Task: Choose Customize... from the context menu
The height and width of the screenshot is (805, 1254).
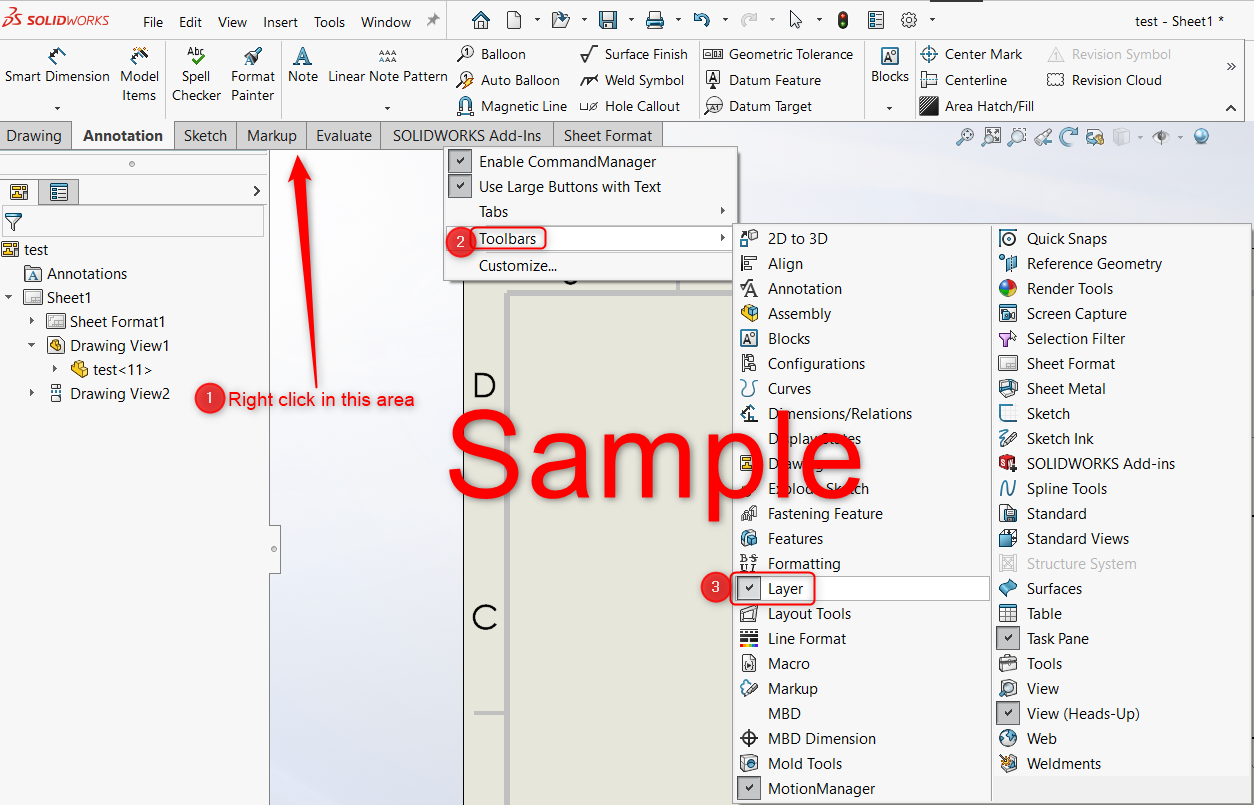Action: (x=518, y=265)
